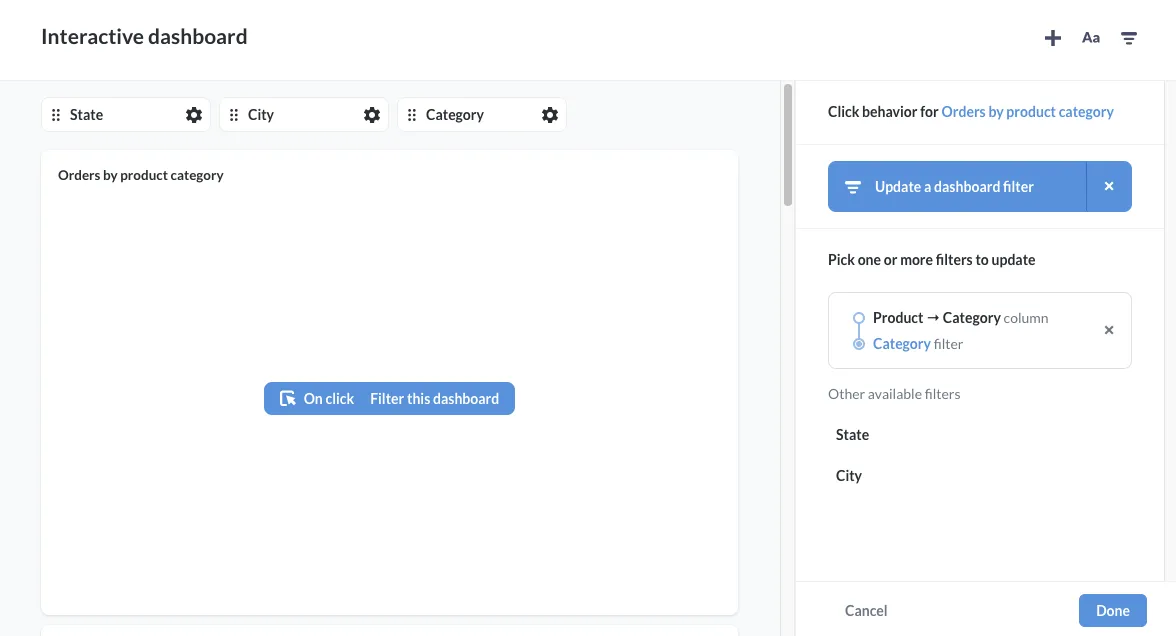Click the blue Category filter label
Image resolution: width=1176 pixels, height=636 pixels.
[901, 344]
